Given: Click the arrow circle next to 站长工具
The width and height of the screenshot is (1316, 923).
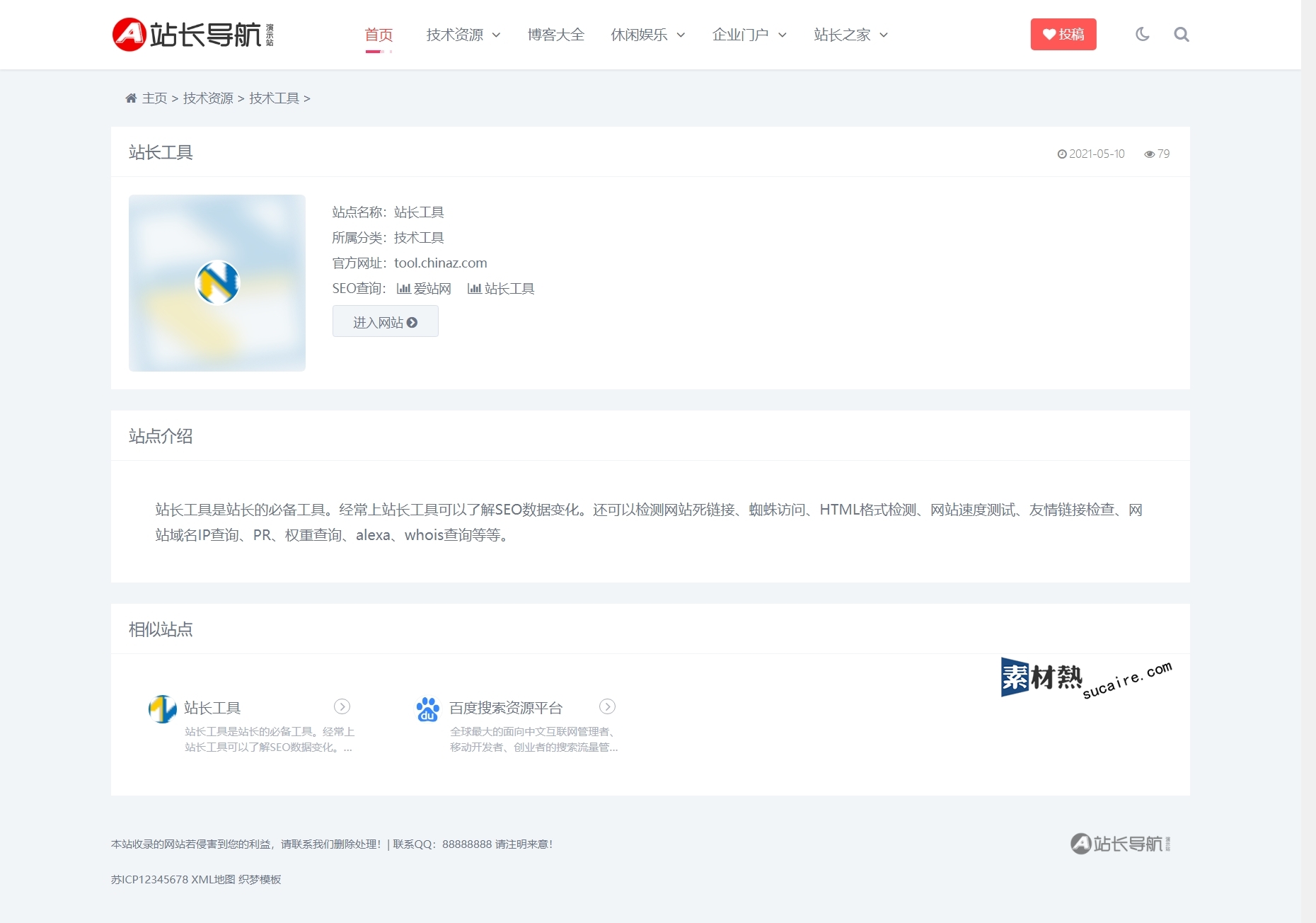Looking at the screenshot, I should [x=342, y=706].
